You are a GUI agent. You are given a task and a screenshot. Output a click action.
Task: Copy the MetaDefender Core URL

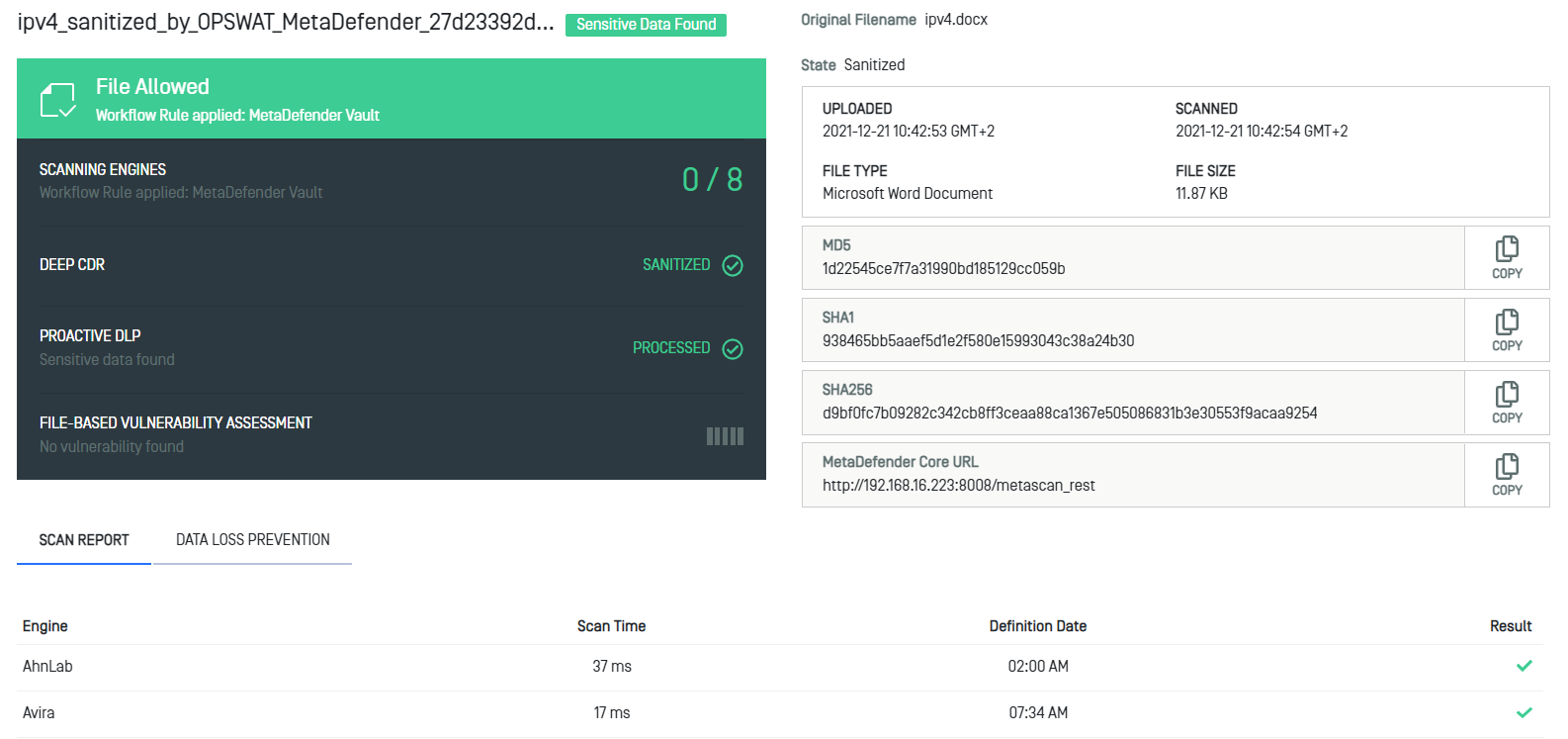tap(1507, 475)
